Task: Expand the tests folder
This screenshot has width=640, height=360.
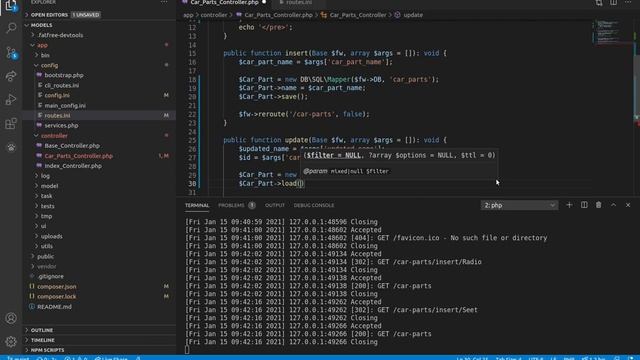Action: 47,206
